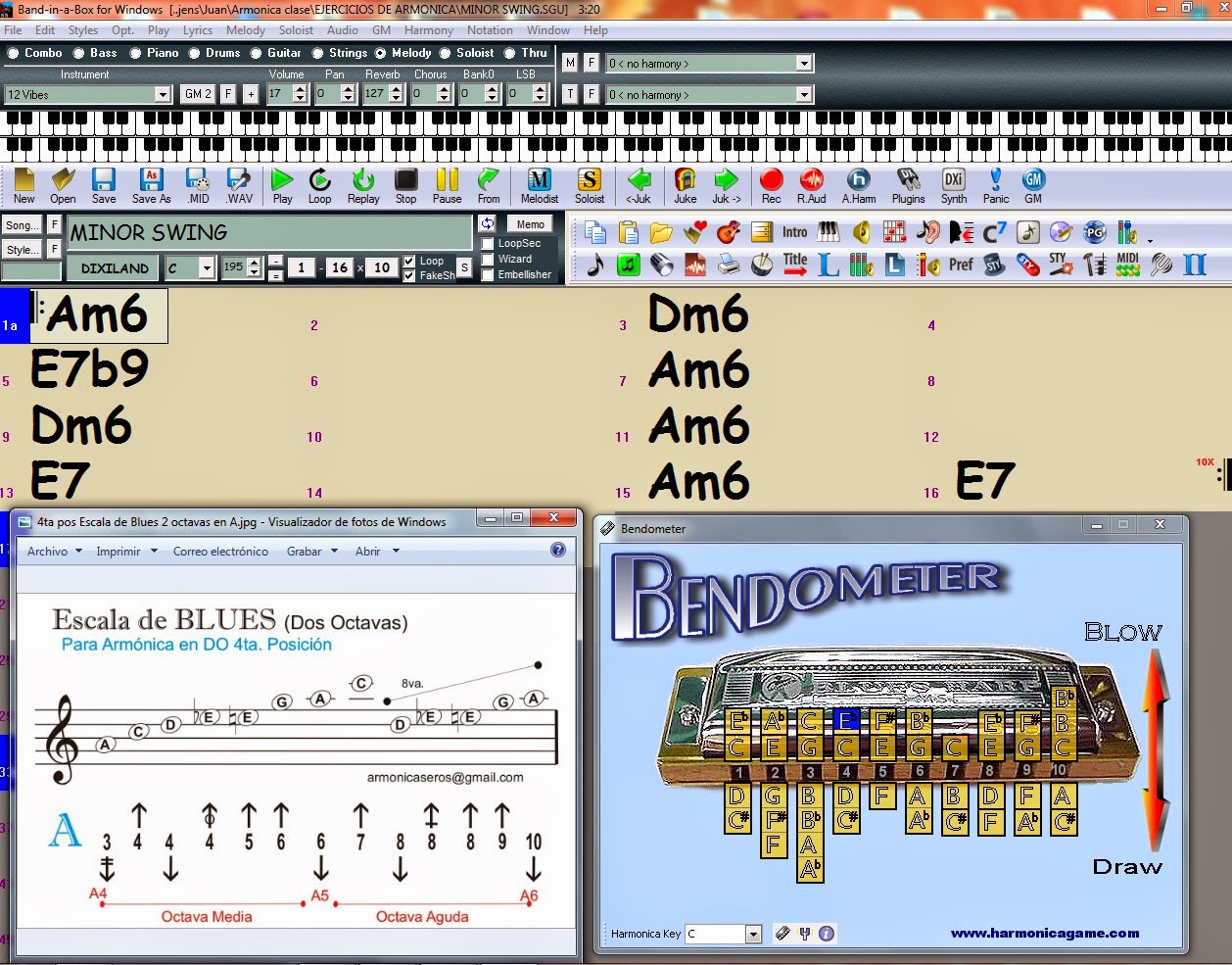
Task: Open the File menu
Action: pyautogui.click(x=13, y=30)
